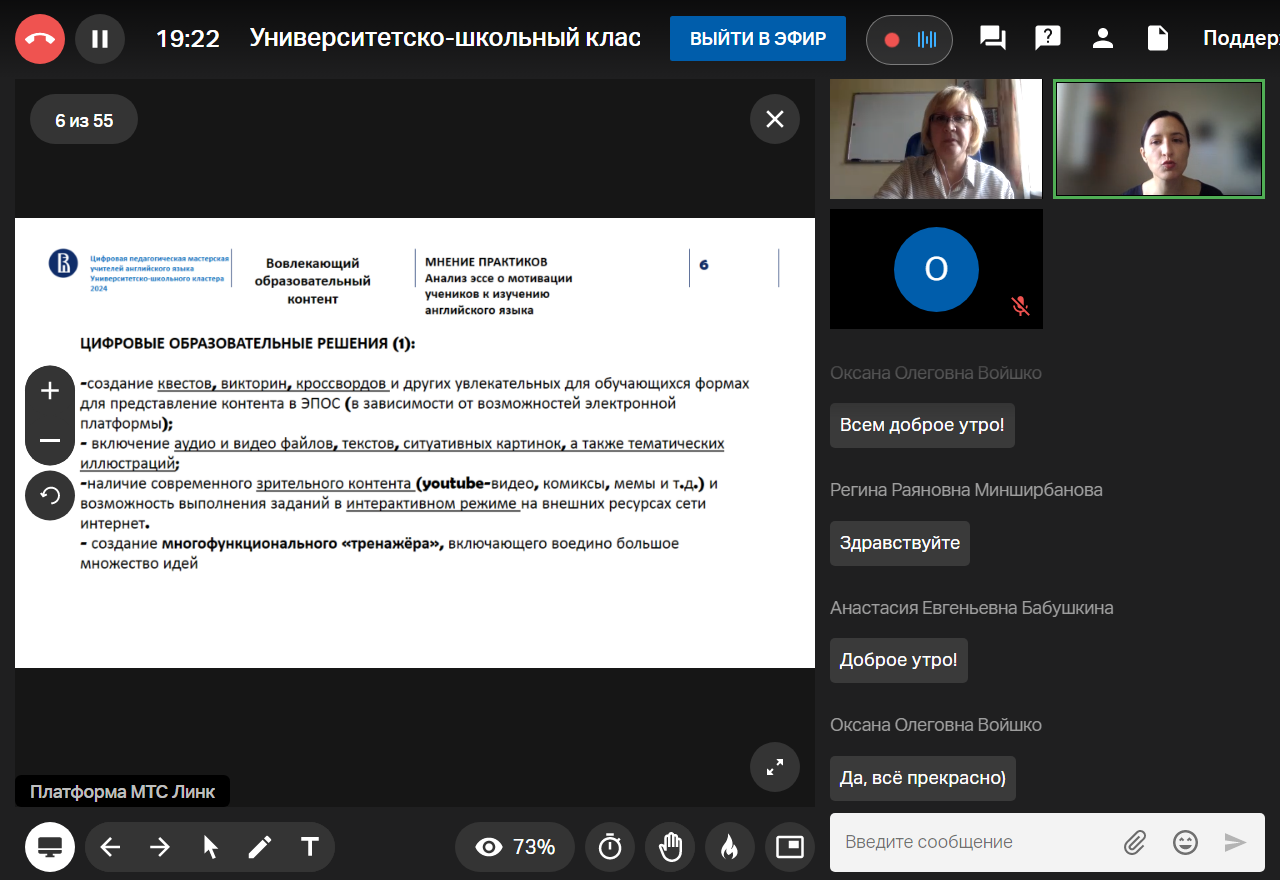Image resolution: width=1280 pixels, height=880 pixels.
Task: Zoom in on the slide
Action: (x=50, y=391)
